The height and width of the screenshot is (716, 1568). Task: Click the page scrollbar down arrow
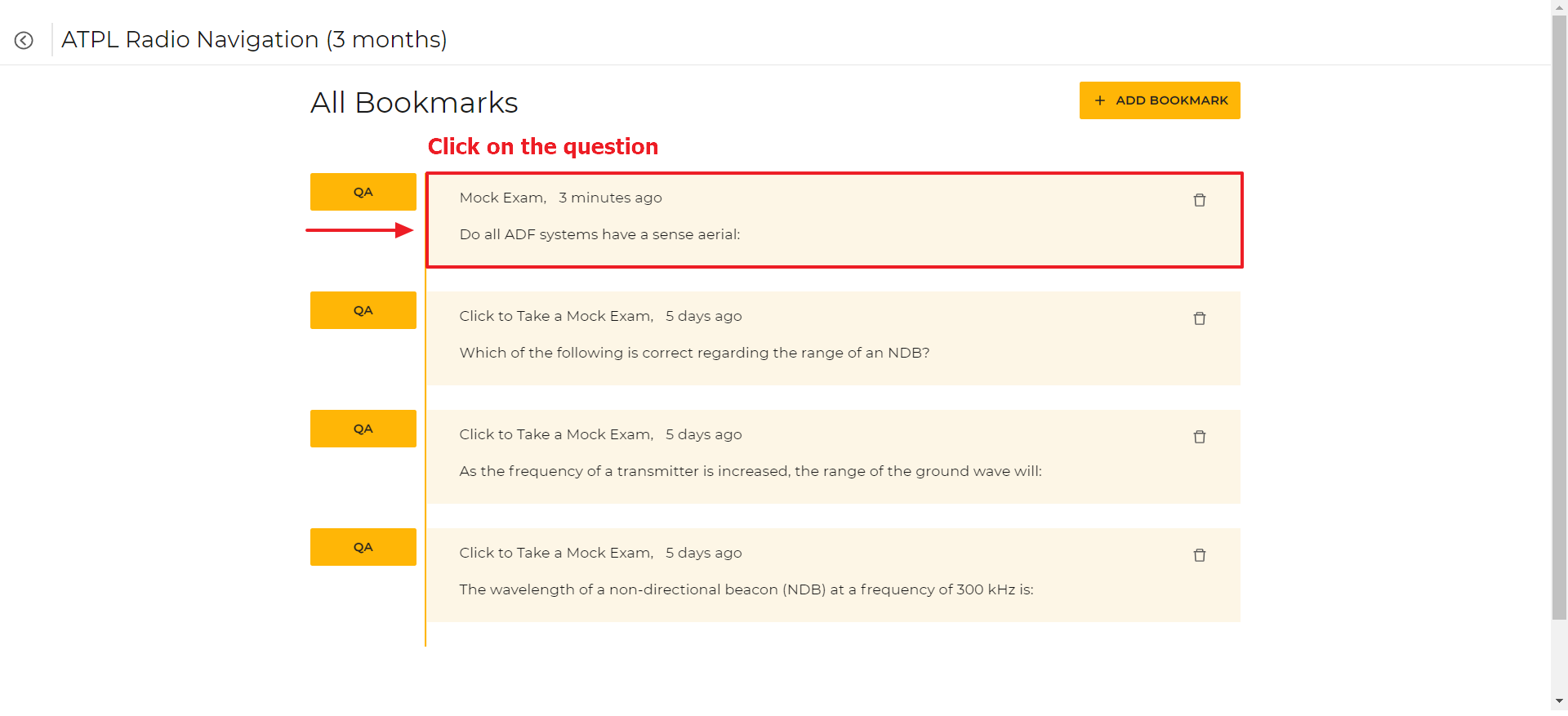[x=1560, y=700]
